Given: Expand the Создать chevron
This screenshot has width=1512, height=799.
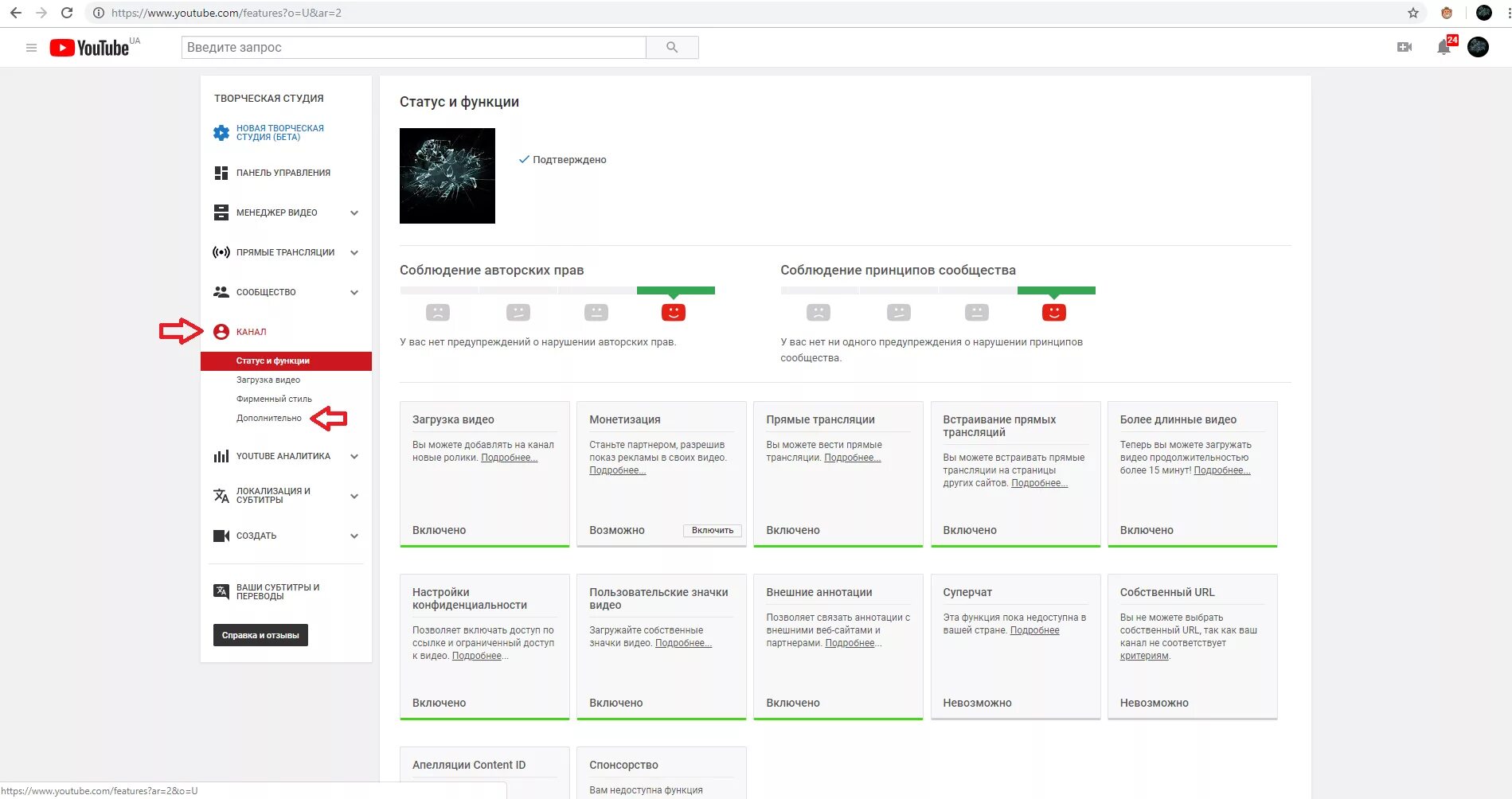Looking at the screenshot, I should coord(354,536).
